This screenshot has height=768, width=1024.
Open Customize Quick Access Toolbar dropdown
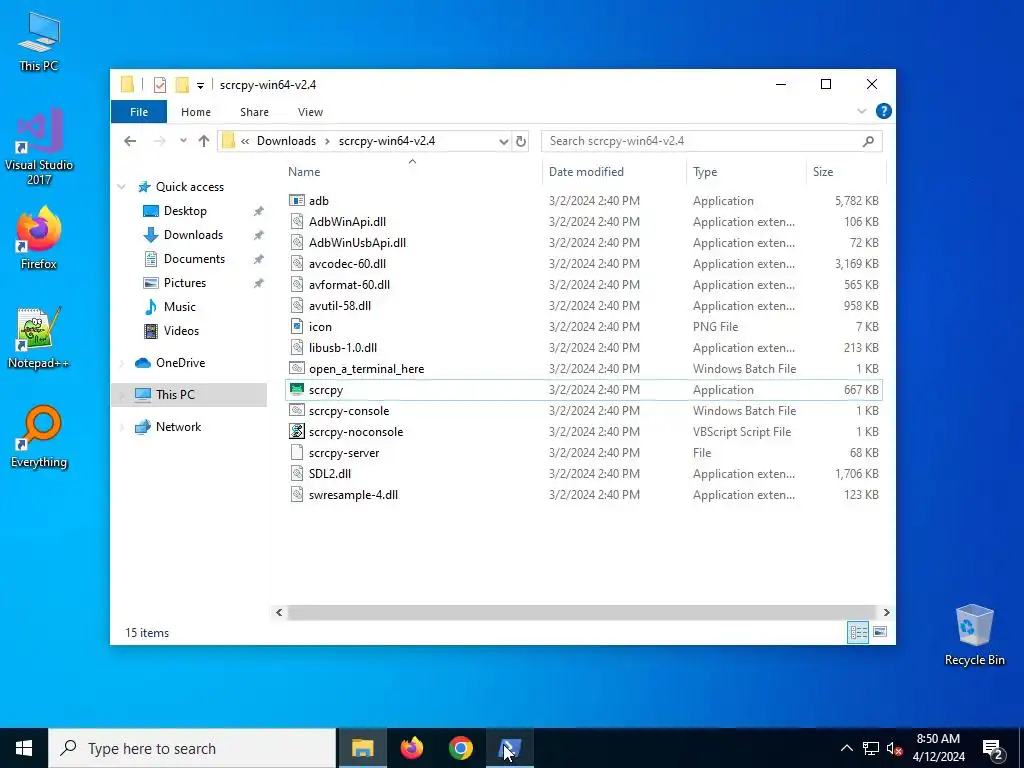click(200, 86)
